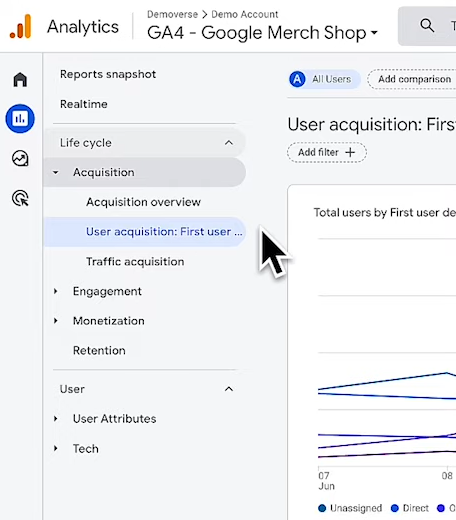Click the plus icon in Add filter
Screen dimensions: 456x520
coord(350,152)
